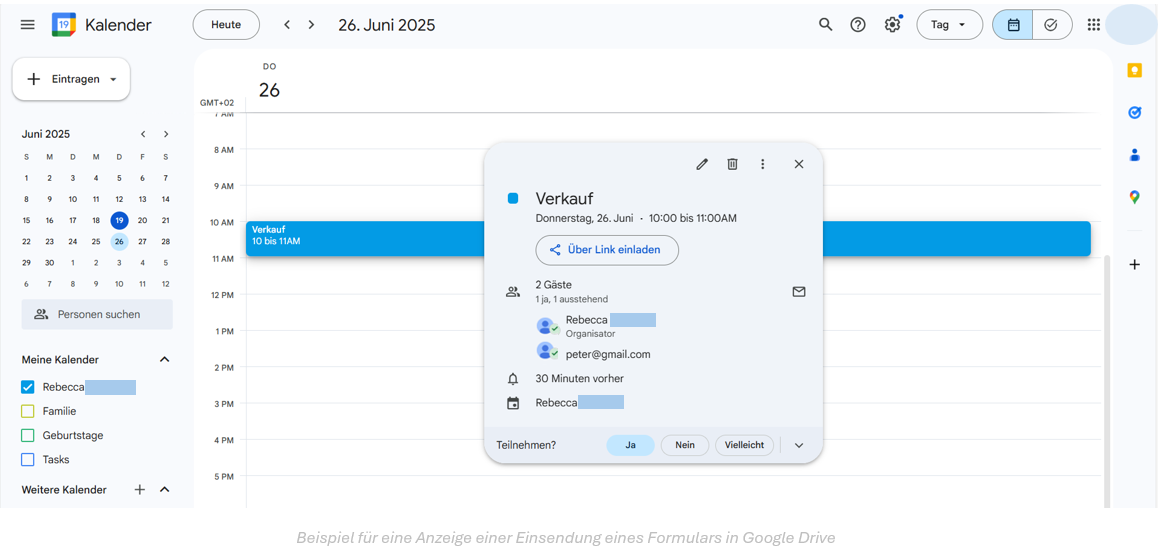
Task: Switch to the tasks view tab
Action: point(1051,25)
